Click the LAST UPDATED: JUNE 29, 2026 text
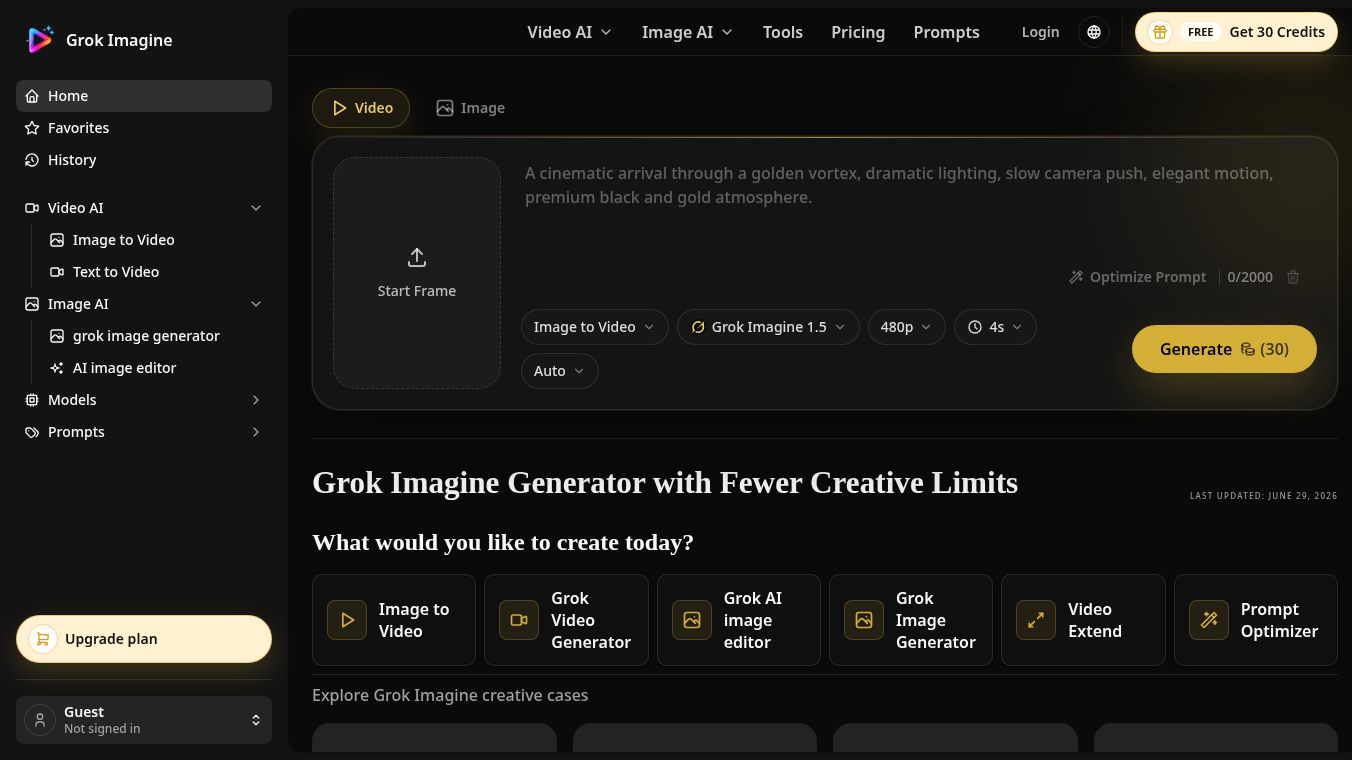Viewport: 1352px width, 760px height. [x=1264, y=496]
